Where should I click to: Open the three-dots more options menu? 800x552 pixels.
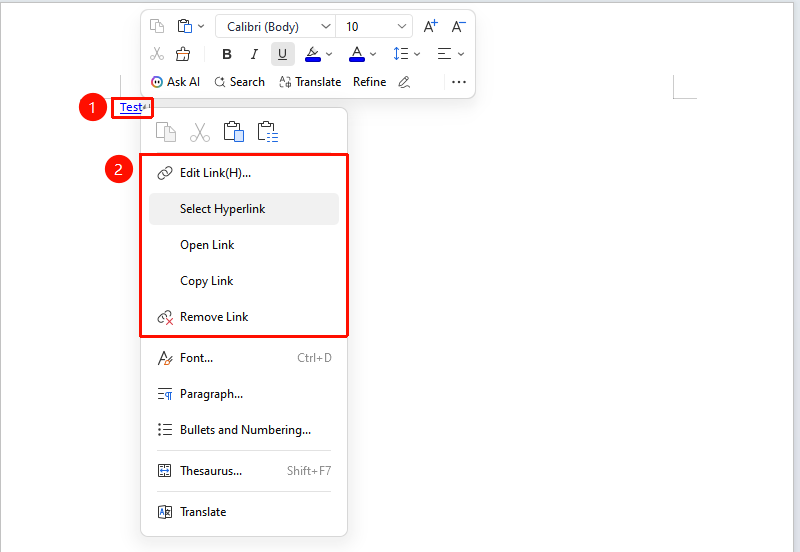(x=459, y=82)
